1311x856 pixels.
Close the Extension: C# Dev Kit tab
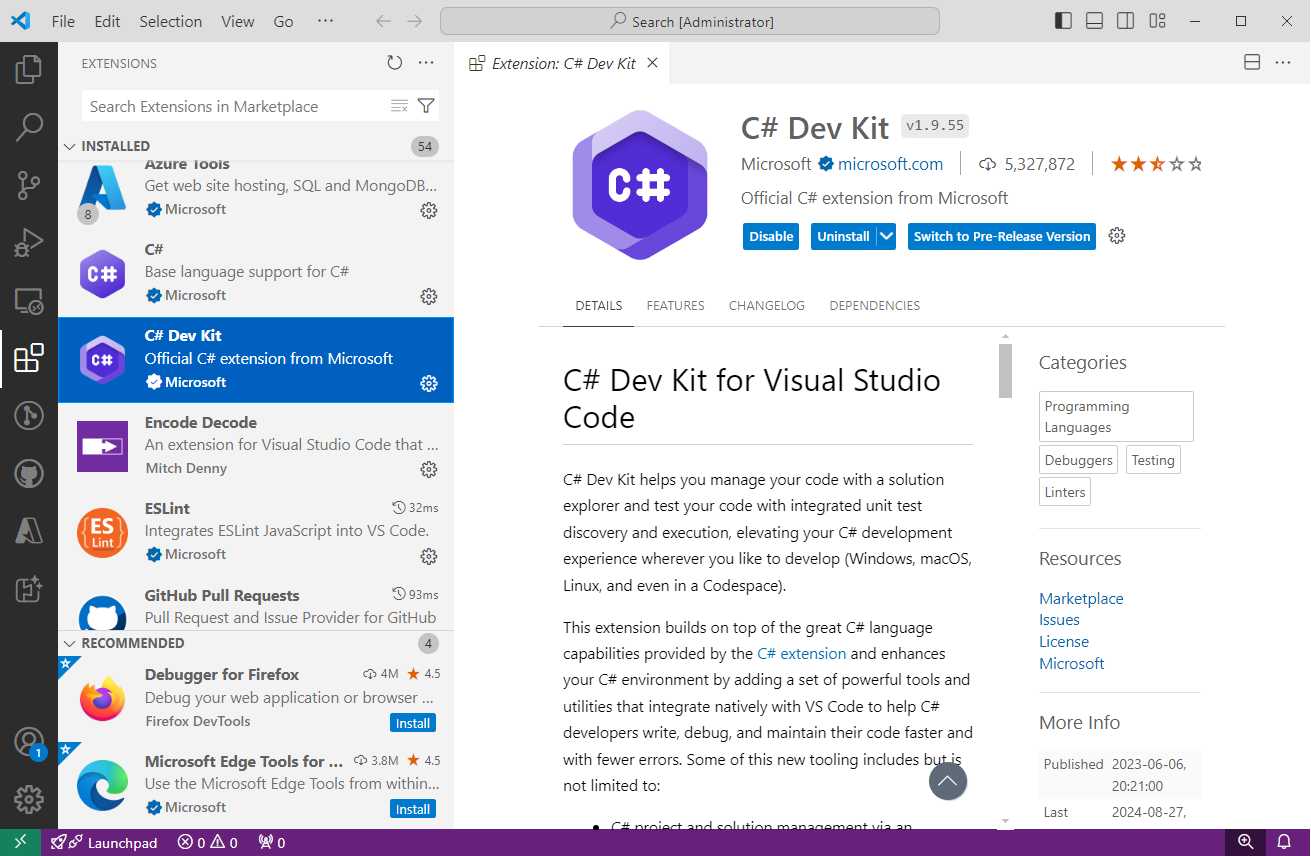[x=652, y=63]
